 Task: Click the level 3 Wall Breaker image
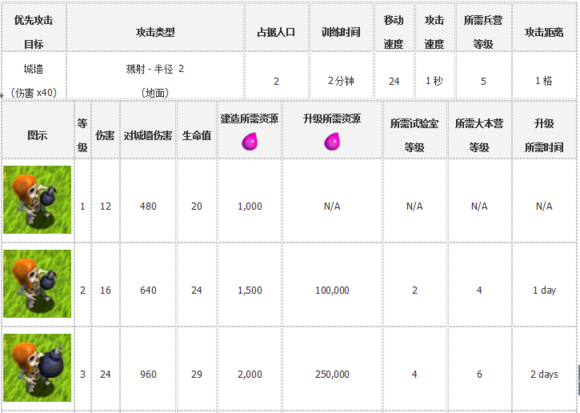point(37,368)
